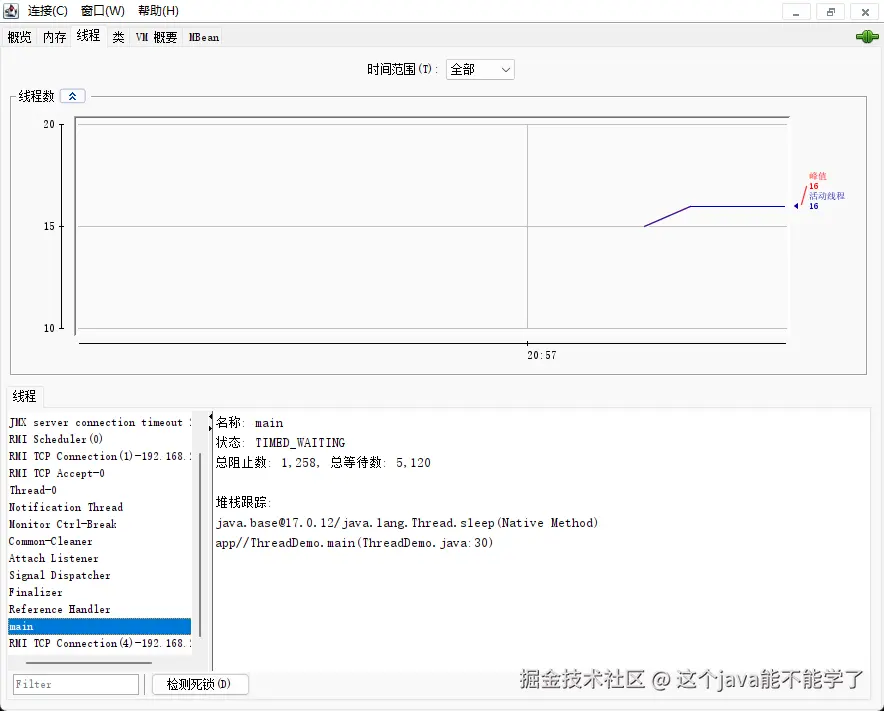Collapse the 线程数 chart panel

point(73,96)
